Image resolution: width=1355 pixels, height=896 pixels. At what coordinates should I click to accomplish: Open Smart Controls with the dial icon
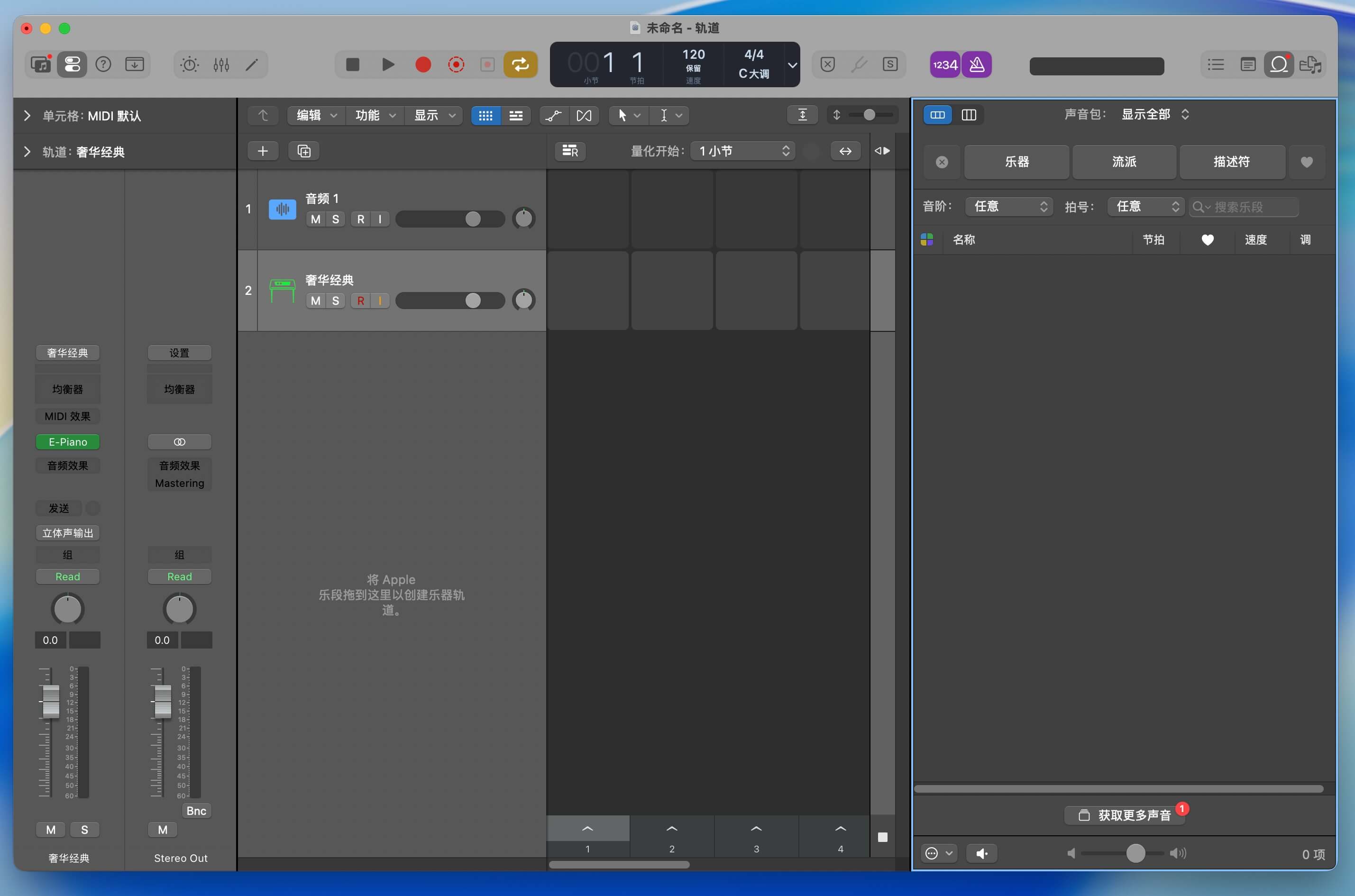pyautogui.click(x=190, y=64)
